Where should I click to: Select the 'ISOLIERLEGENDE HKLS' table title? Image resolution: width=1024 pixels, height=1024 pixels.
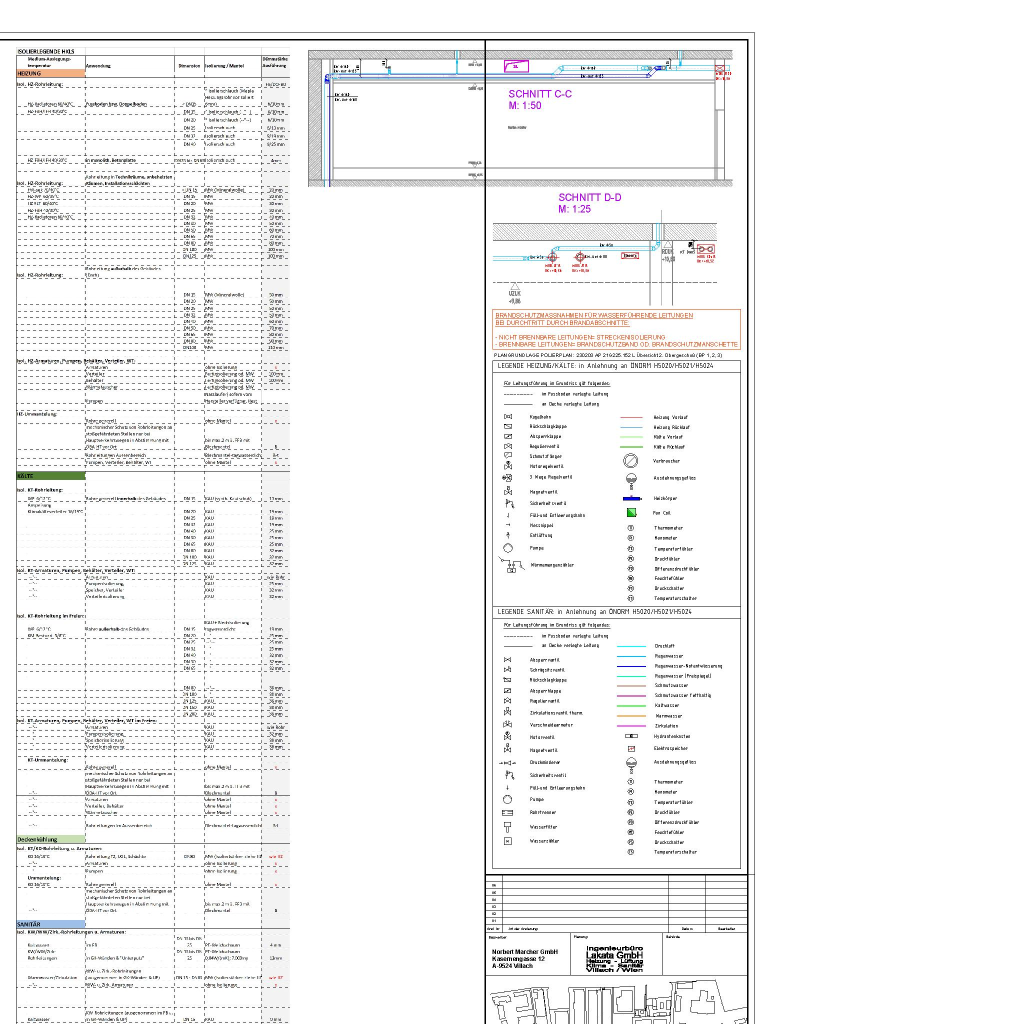46,51
